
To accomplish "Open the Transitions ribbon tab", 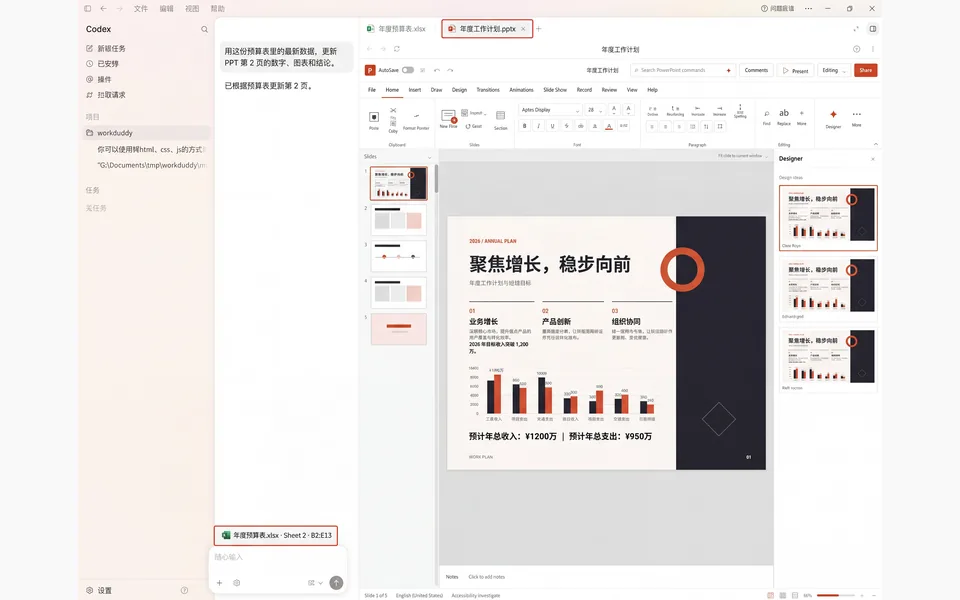I will [488, 90].
